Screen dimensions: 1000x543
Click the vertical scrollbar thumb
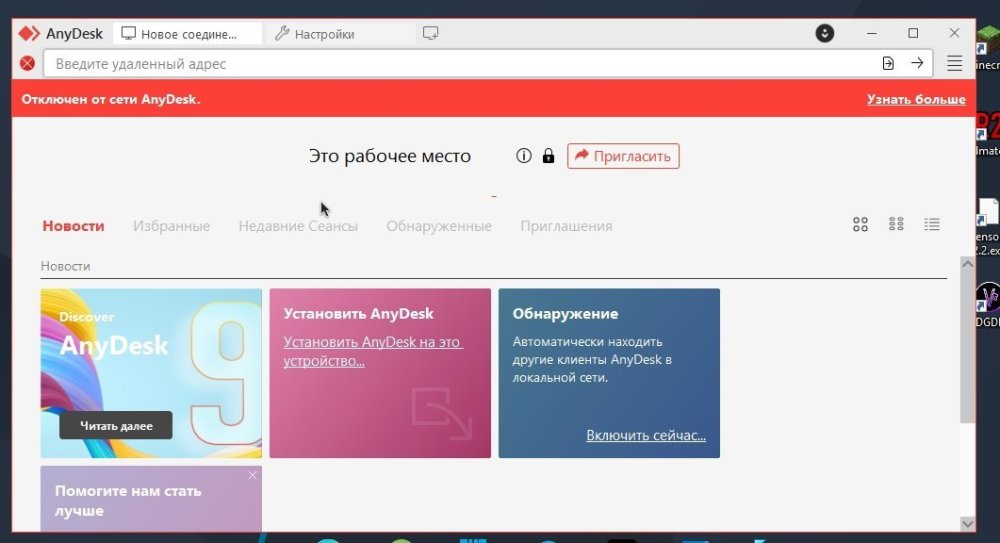click(967, 347)
